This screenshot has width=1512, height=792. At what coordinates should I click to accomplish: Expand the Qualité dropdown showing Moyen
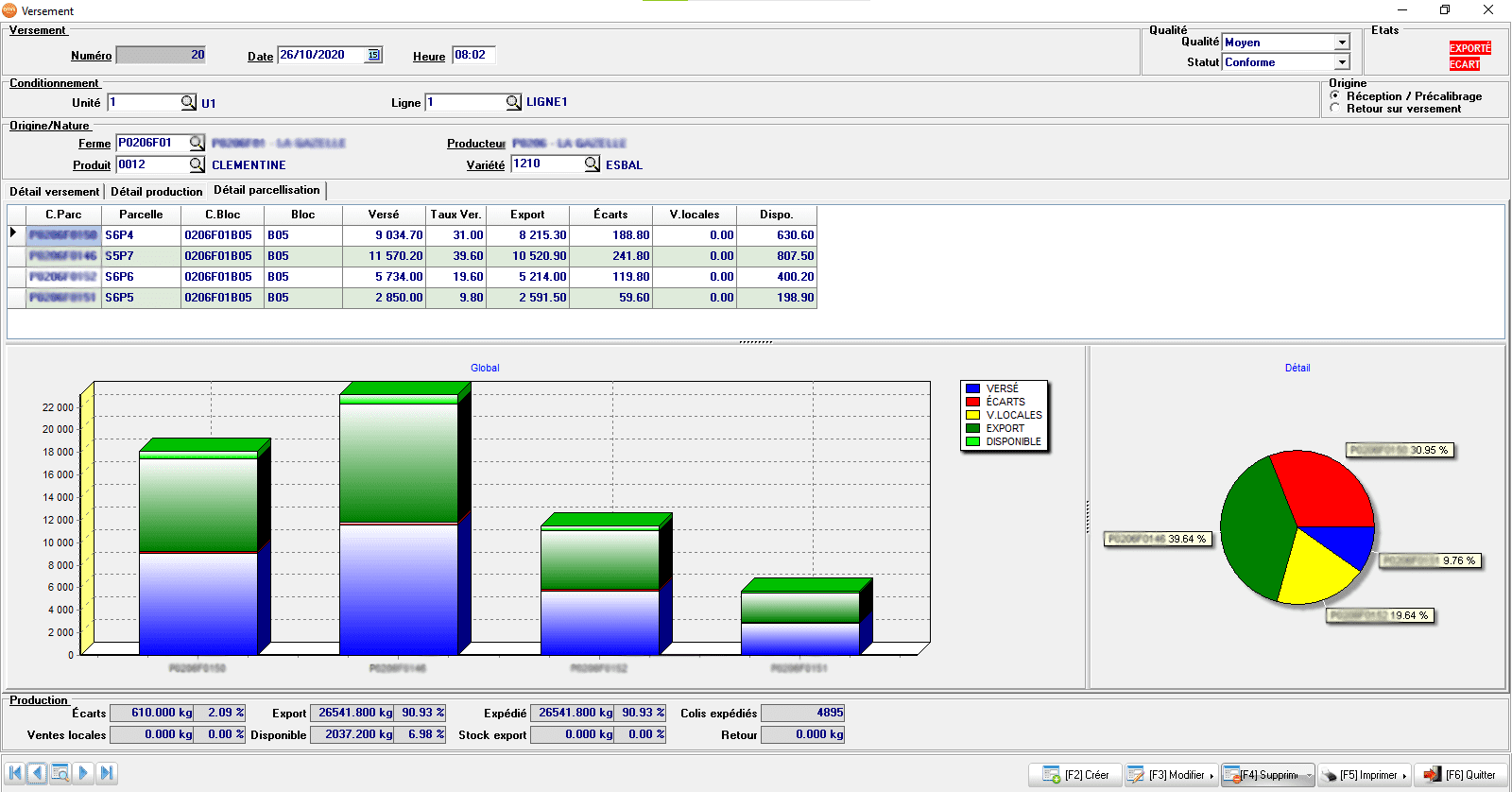(1342, 43)
